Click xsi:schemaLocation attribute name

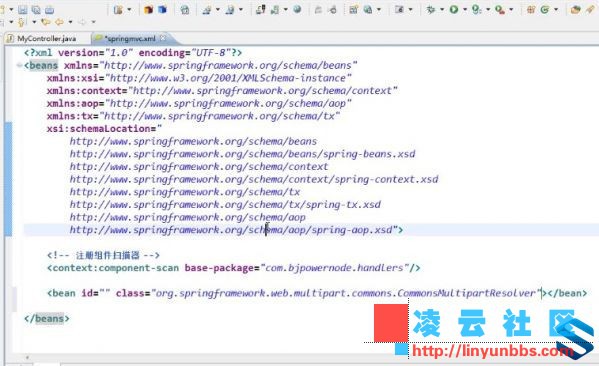pyautogui.click(x=98, y=128)
